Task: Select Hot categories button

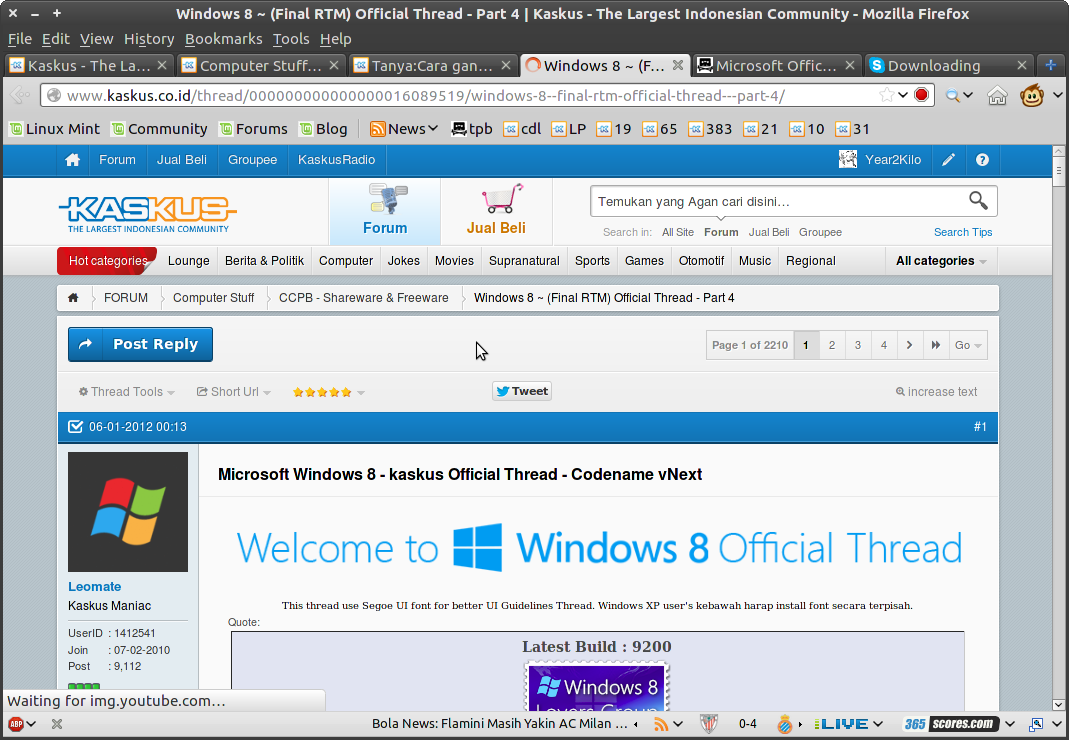Action: coord(108,261)
